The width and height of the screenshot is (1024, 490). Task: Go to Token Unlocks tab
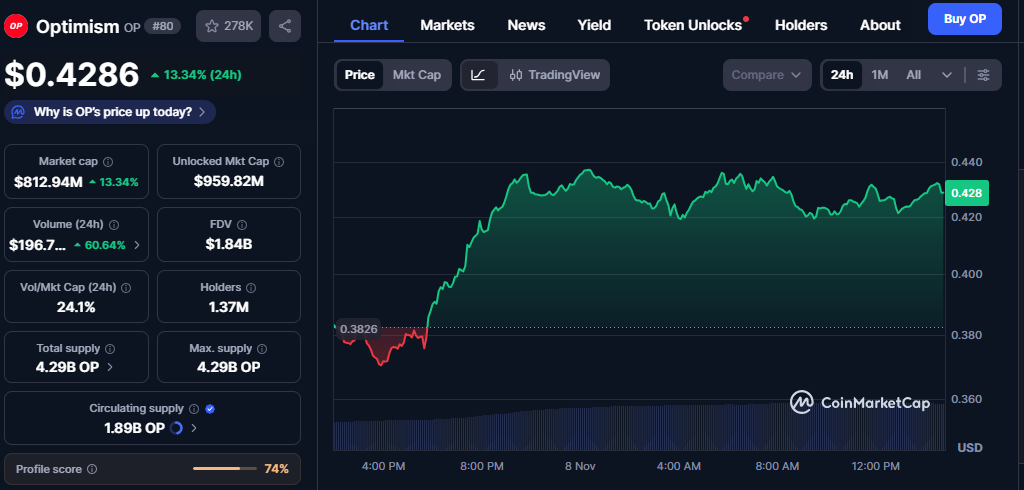tap(693, 25)
